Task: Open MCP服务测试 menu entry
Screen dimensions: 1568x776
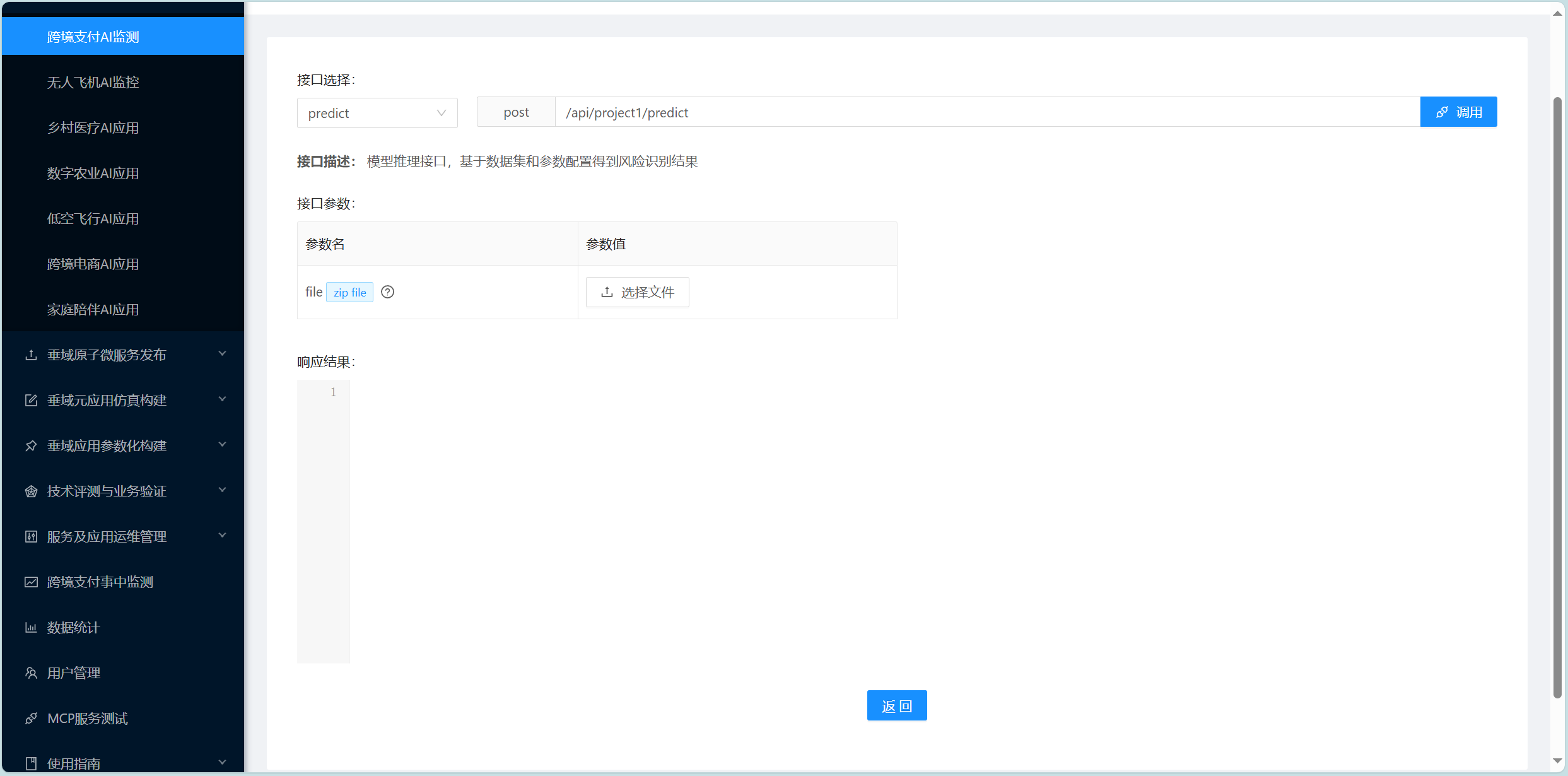Action: (123, 718)
